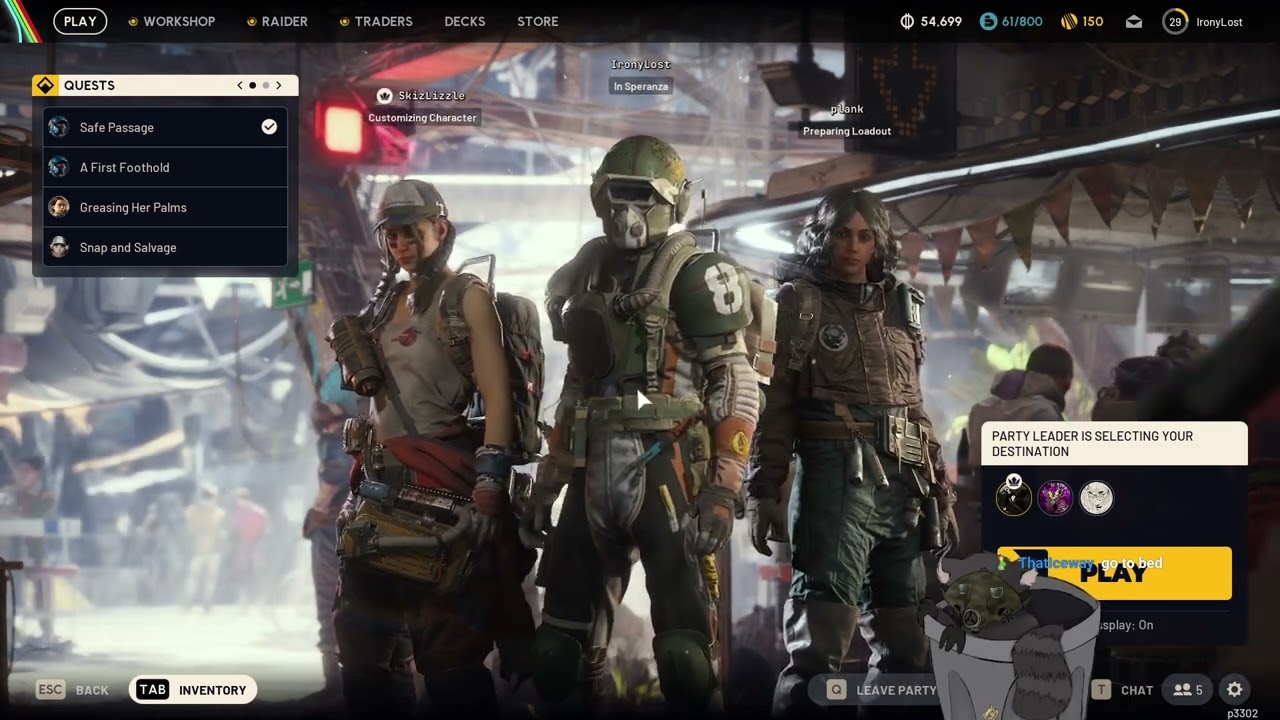Click the purple party member avatar
Image resolution: width=1280 pixels, height=720 pixels.
1055,497
